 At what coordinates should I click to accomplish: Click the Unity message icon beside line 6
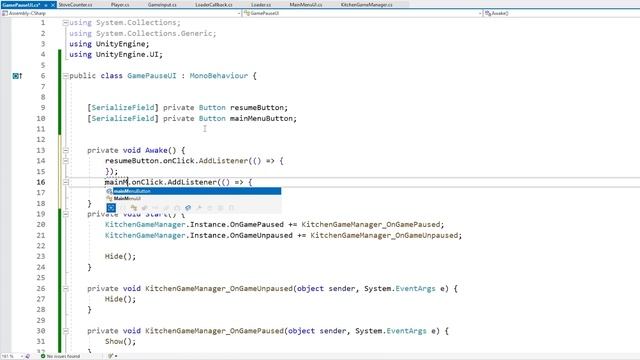17,76
